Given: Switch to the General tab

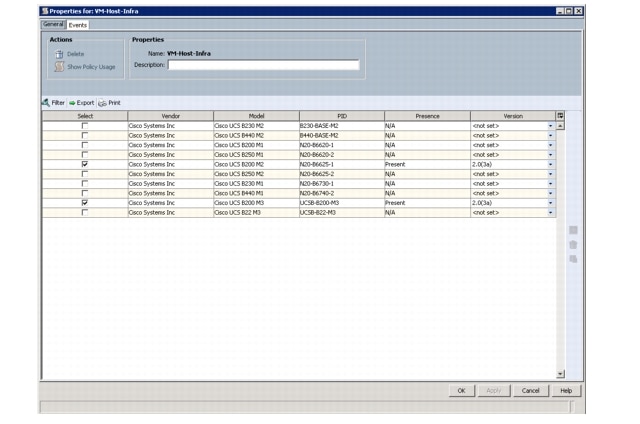Looking at the screenshot, I should tap(53, 24).
